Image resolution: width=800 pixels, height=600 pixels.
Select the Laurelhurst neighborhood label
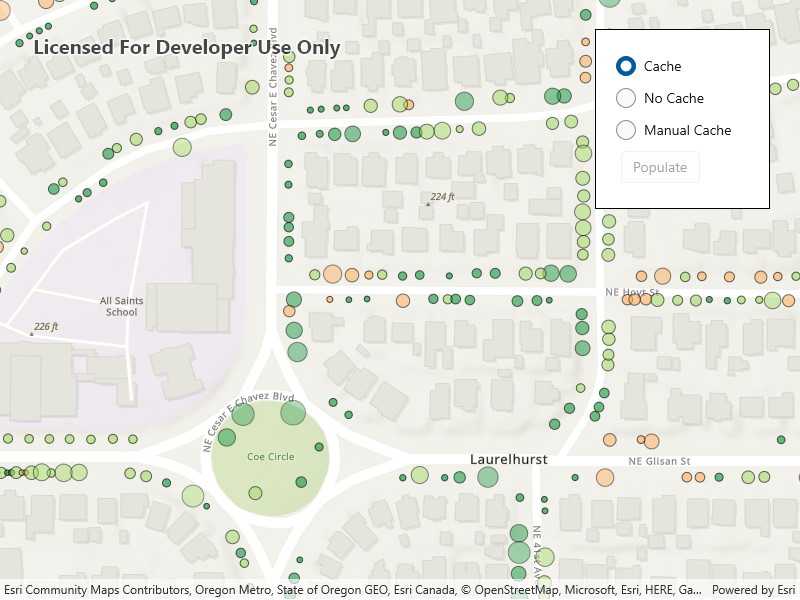(509, 459)
